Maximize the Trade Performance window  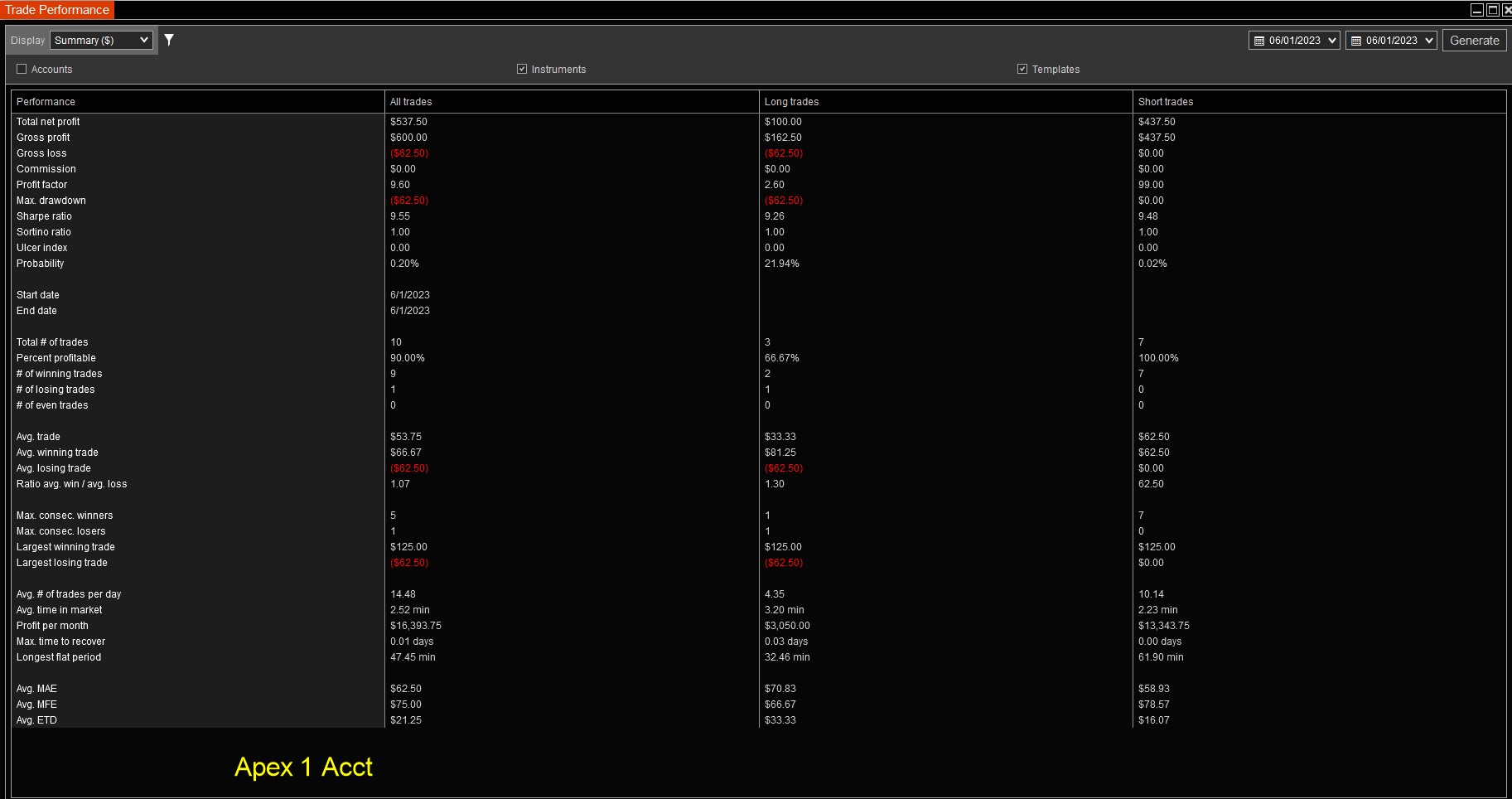coord(1493,10)
